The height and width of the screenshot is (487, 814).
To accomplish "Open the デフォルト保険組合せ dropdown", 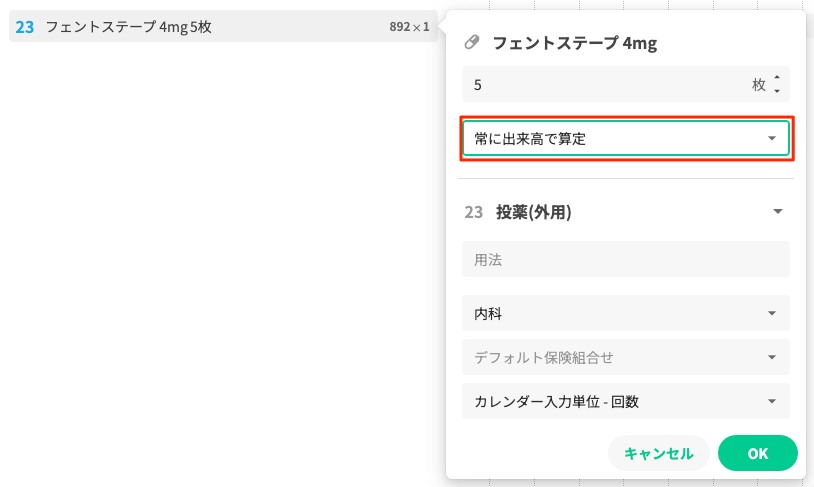I will 626,357.
